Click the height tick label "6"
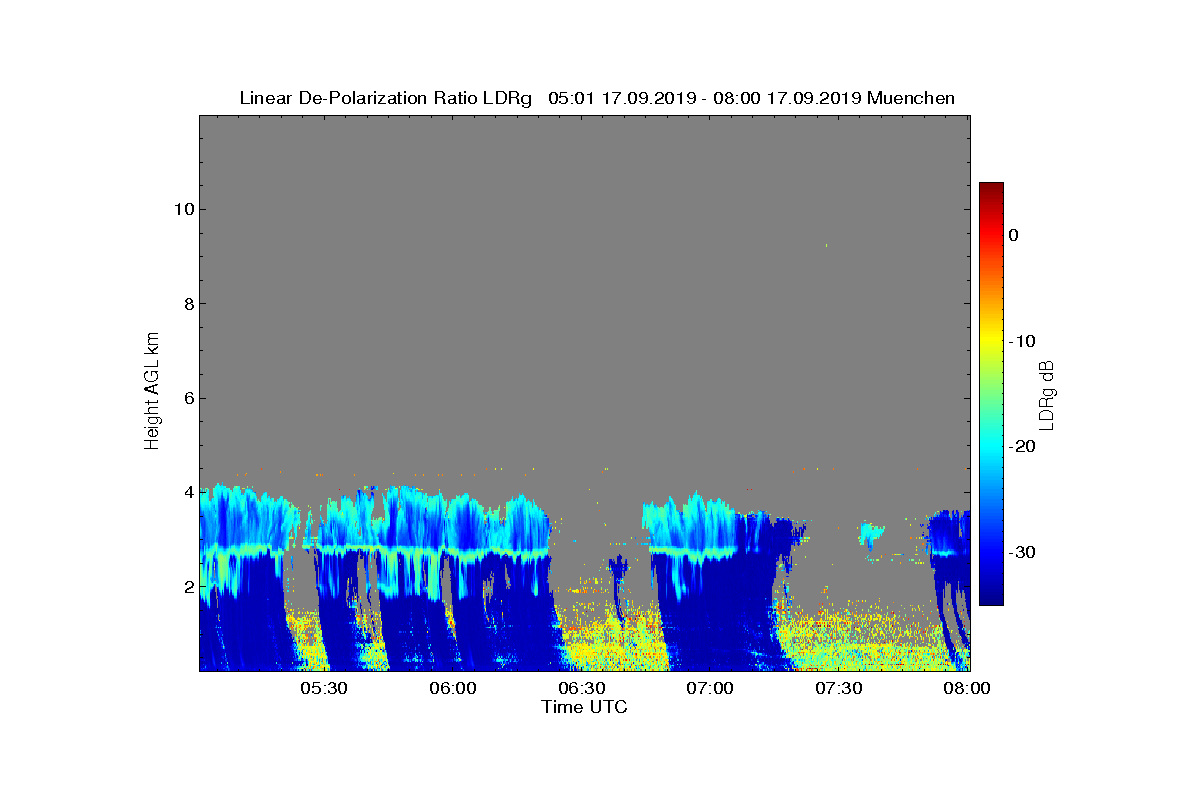The width and height of the screenshot is (1200, 800). coord(187,398)
